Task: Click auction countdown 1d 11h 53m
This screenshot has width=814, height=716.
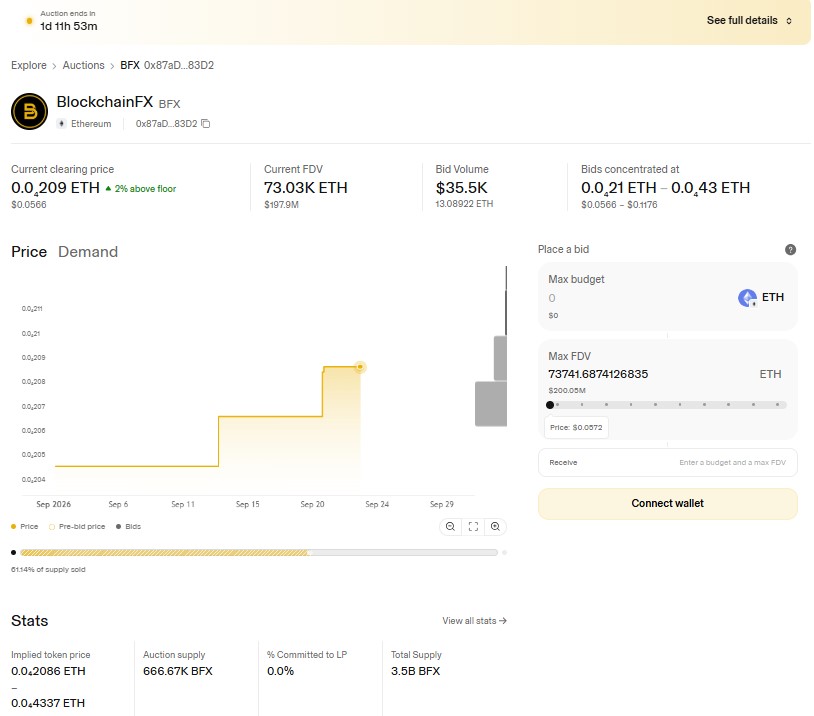Action: click(x=69, y=26)
